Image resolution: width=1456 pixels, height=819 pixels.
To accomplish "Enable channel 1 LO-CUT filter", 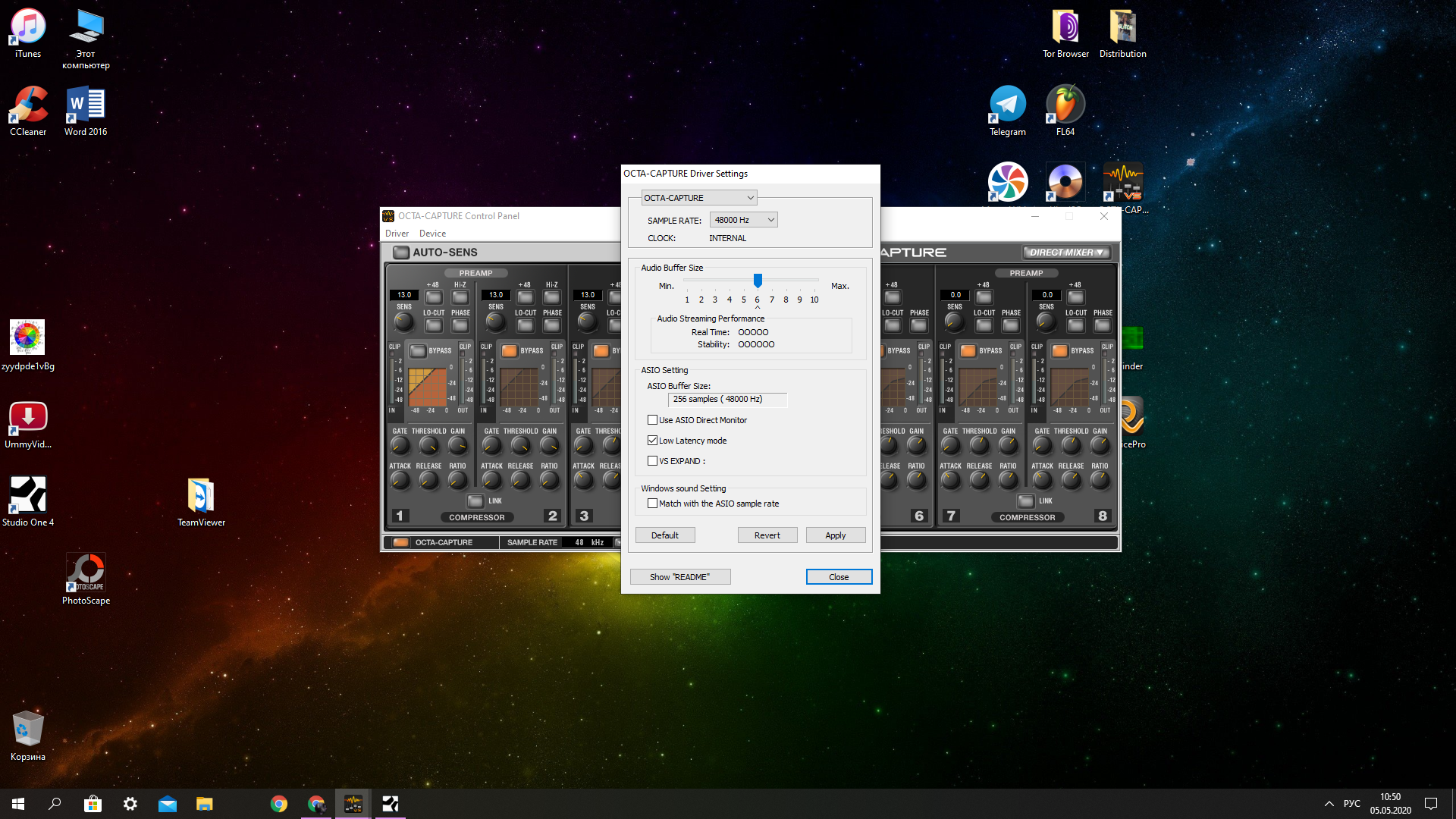I will (433, 325).
